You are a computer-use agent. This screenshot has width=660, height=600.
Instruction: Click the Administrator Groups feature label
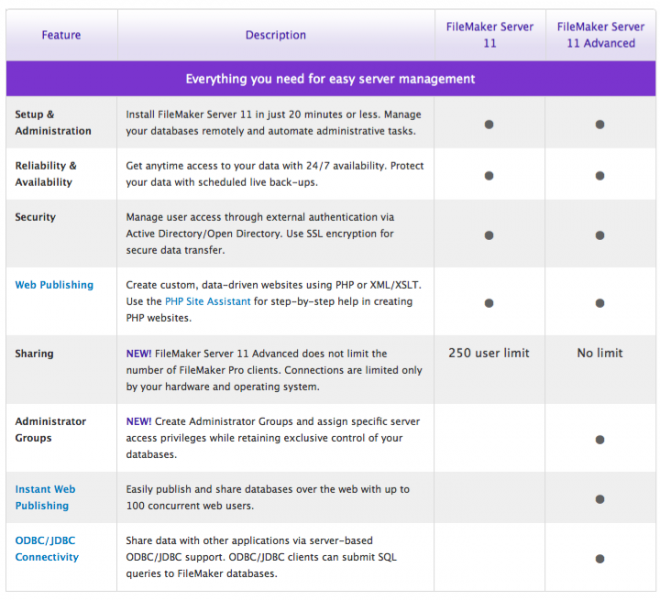point(50,430)
